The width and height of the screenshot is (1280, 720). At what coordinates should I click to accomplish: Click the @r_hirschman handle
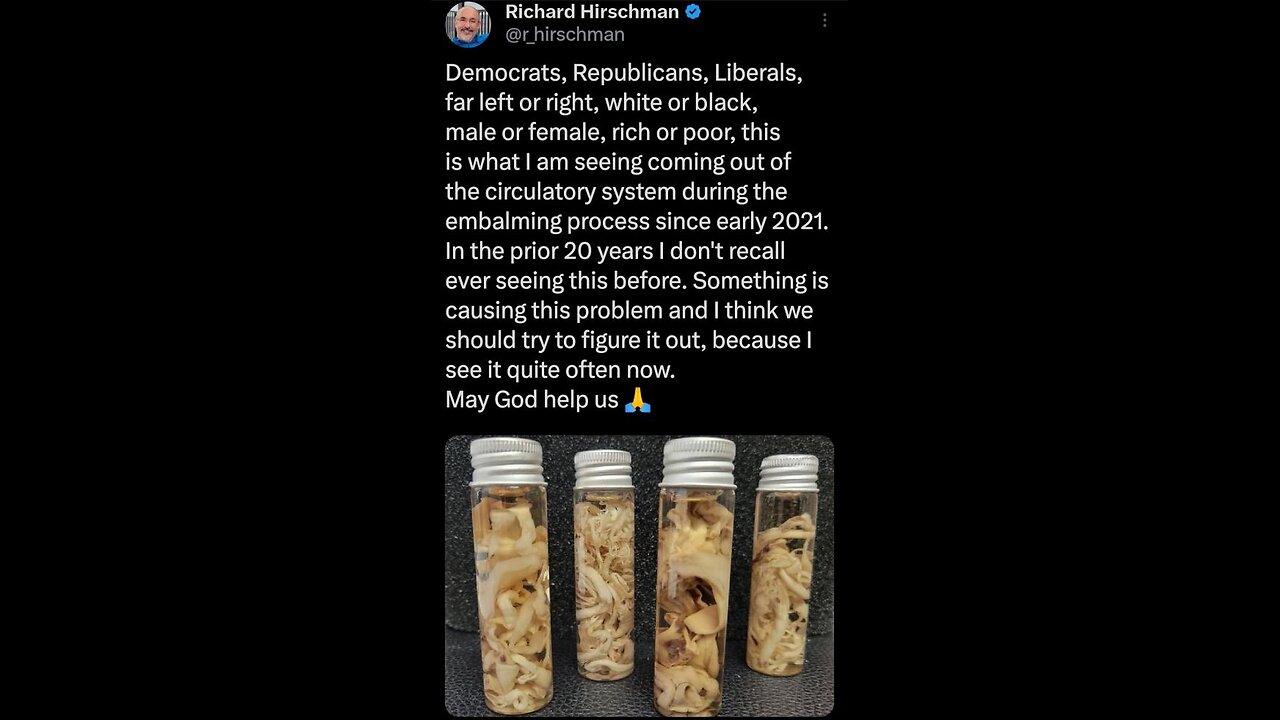click(x=564, y=34)
